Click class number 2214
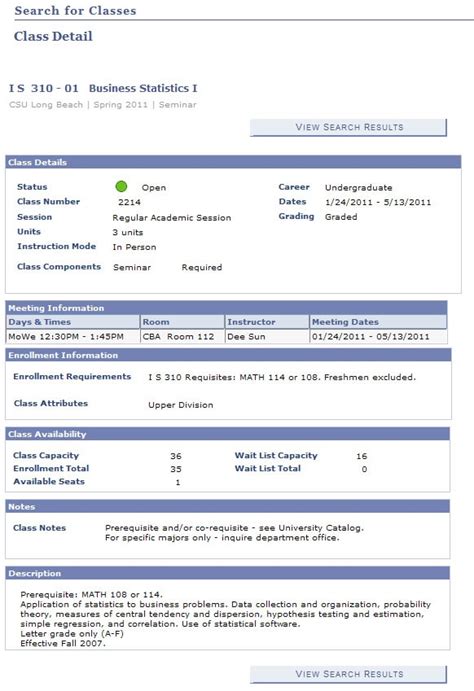 129,202
